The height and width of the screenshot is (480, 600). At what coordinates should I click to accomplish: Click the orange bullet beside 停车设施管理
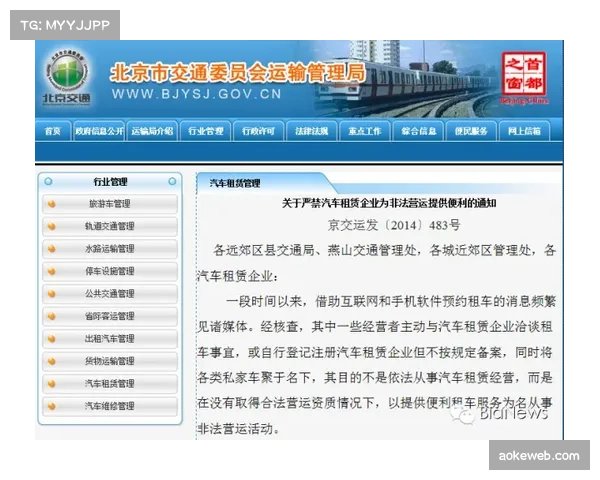tap(52, 271)
